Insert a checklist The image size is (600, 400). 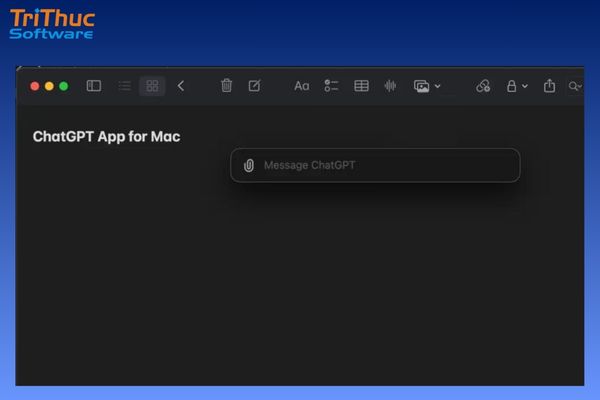pyautogui.click(x=331, y=86)
